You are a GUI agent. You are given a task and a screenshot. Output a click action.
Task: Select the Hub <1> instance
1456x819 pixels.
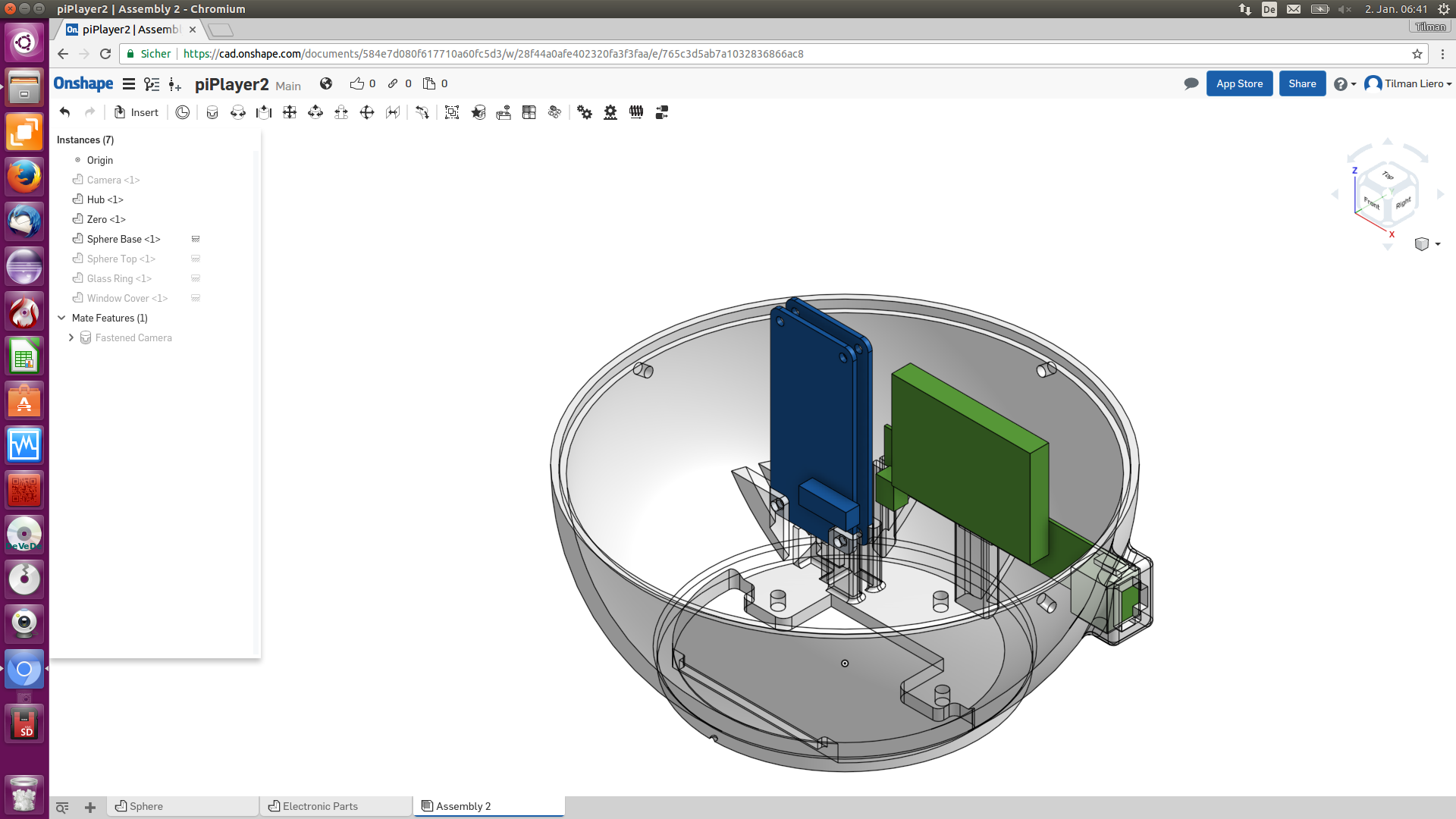pos(105,199)
